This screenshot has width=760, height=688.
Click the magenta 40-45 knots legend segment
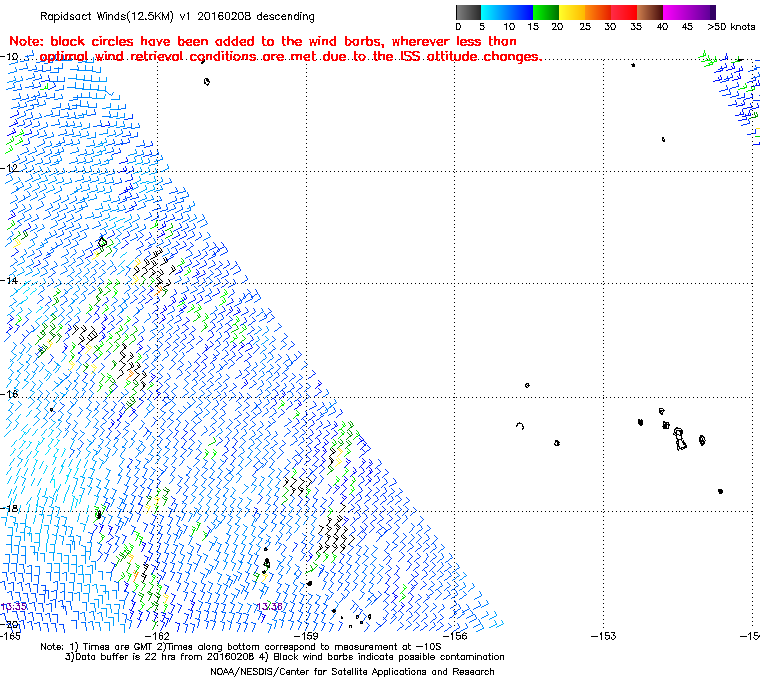(676, 12)
